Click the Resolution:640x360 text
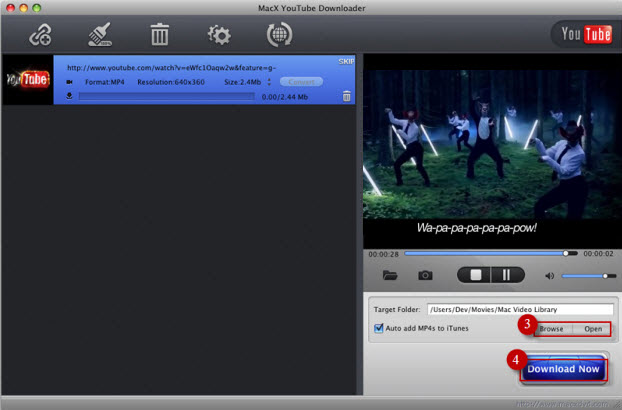This screenshot has height=410, width=622. pos(171,82)
